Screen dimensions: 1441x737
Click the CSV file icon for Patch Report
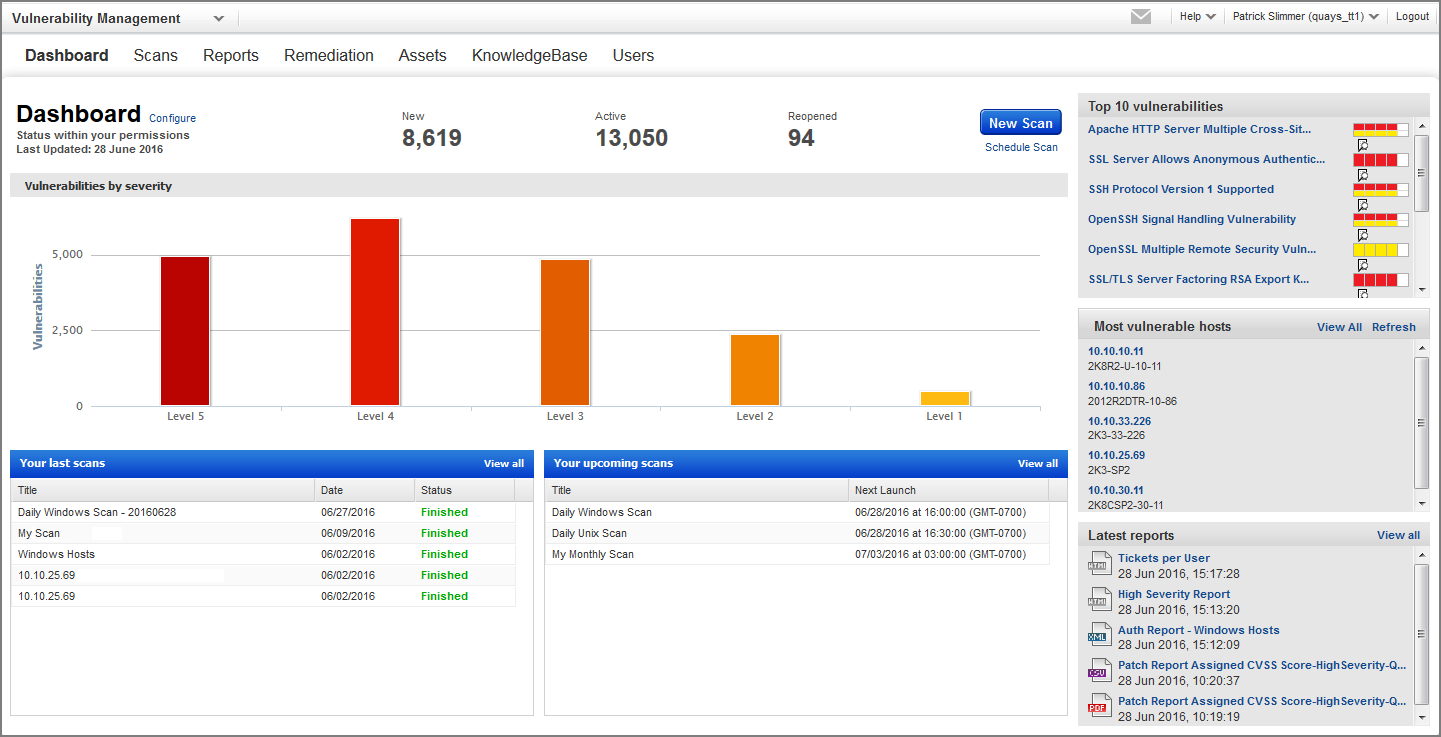point(1099,671)
